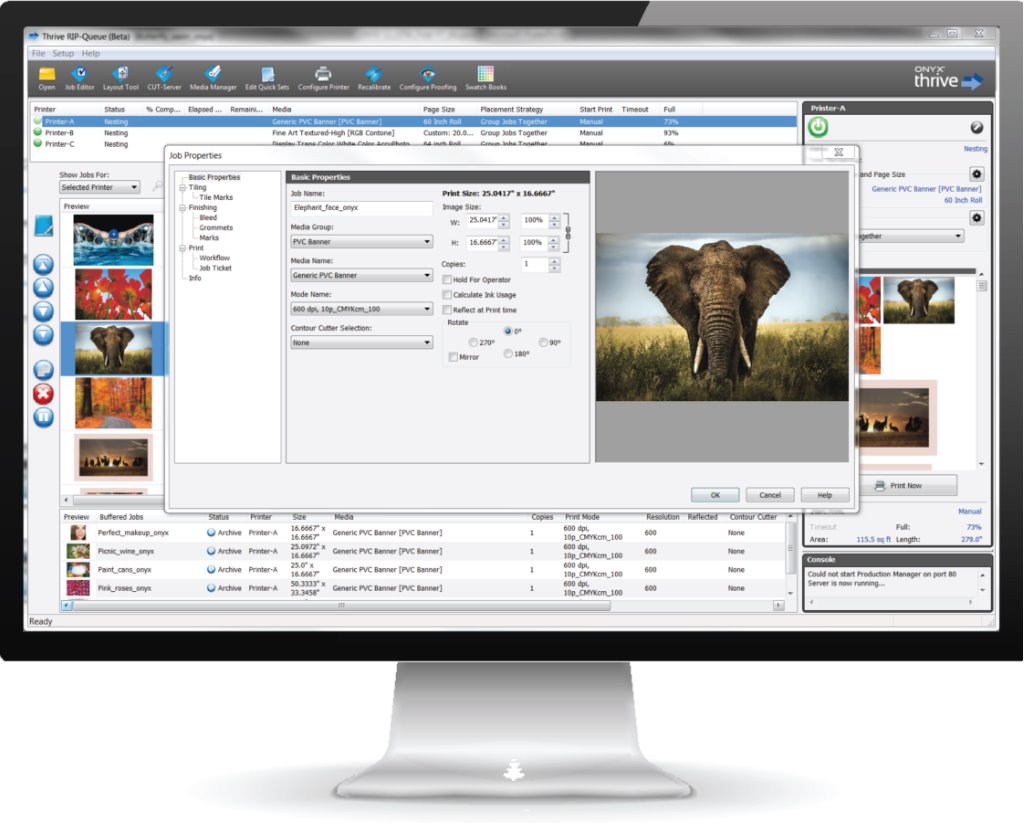Click the copy job icon above delete

(43, 370)
